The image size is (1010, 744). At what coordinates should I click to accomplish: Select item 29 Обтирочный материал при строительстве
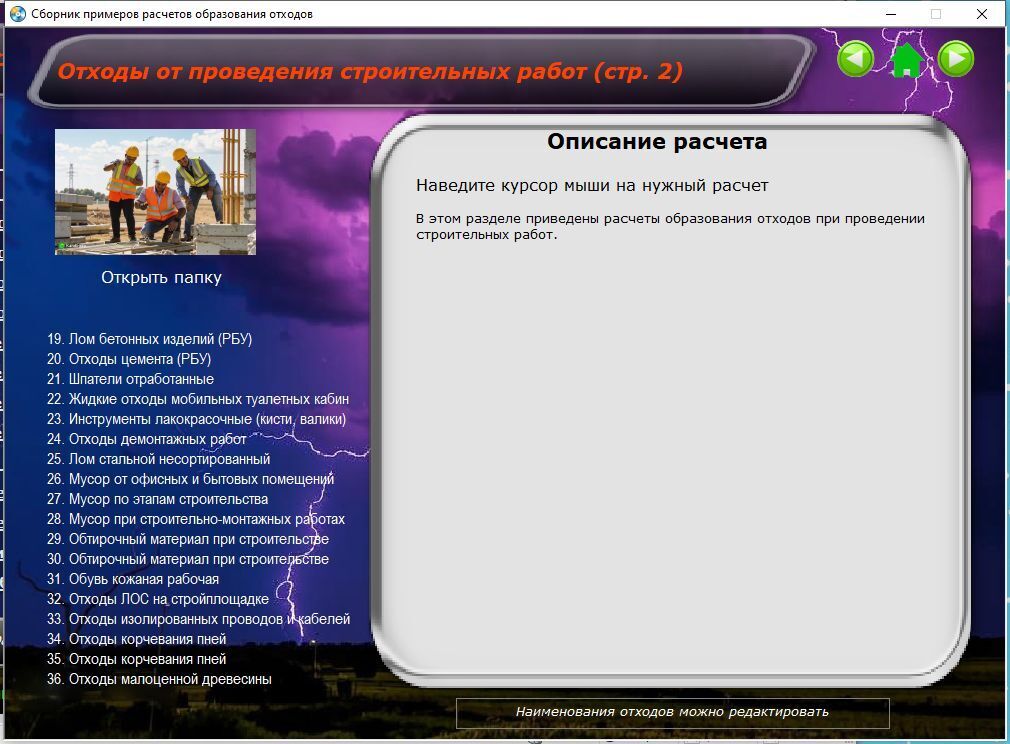point(187,539)
